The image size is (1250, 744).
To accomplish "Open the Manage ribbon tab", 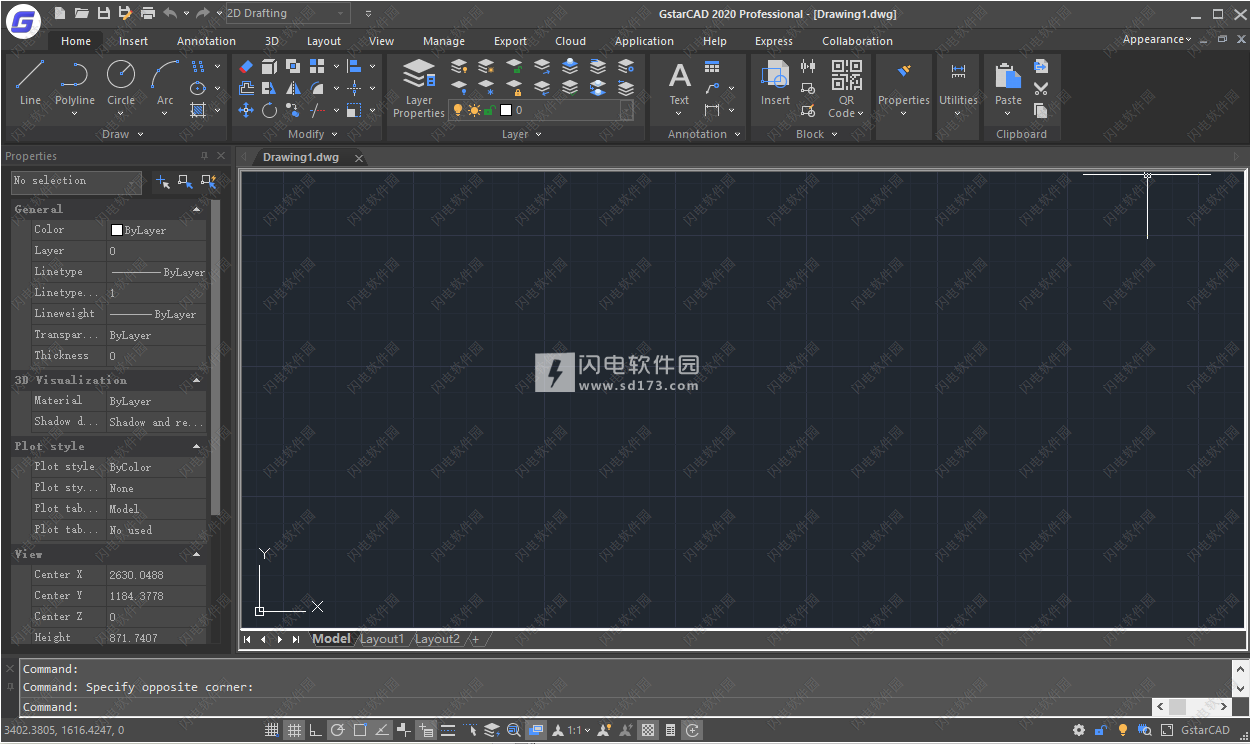I will click(443, 41).
